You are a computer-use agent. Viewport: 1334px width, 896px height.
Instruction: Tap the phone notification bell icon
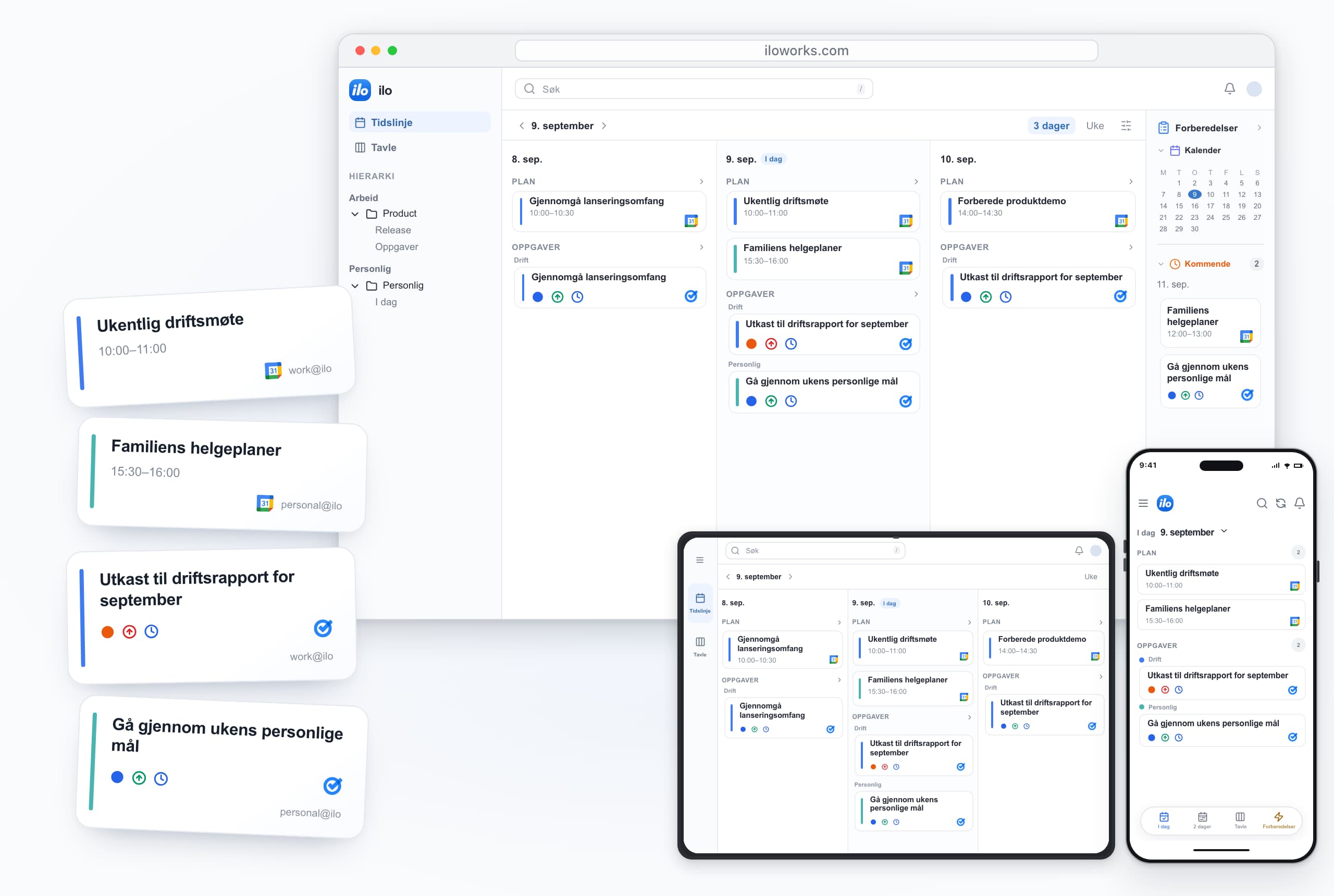(1300, 503)
